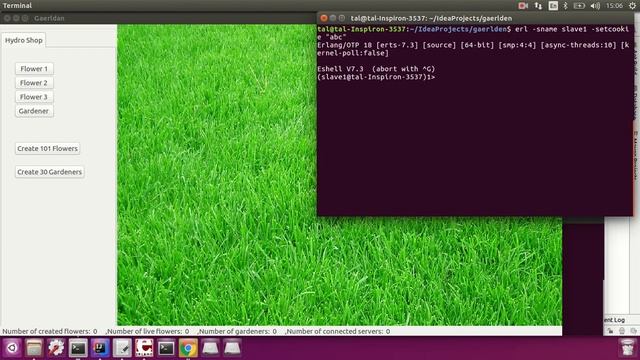Image resolution: width=640 pixels, height=360 pixels.
Task: Open the first Terminal icon in the dock
Action: click(78, 348)
